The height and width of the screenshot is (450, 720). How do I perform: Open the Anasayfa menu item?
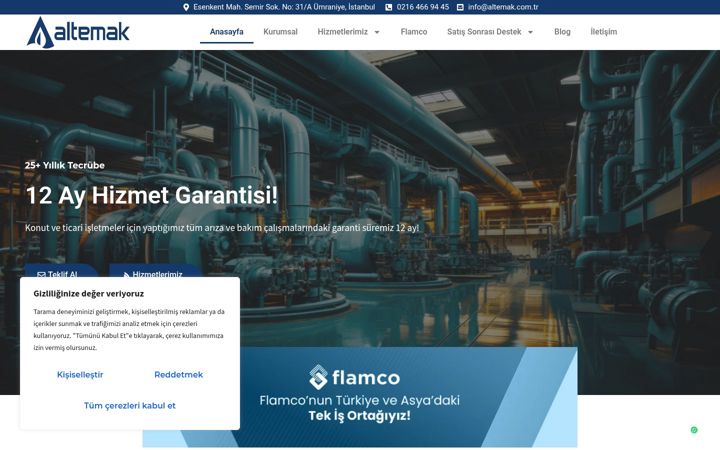(x=226, y=32)
